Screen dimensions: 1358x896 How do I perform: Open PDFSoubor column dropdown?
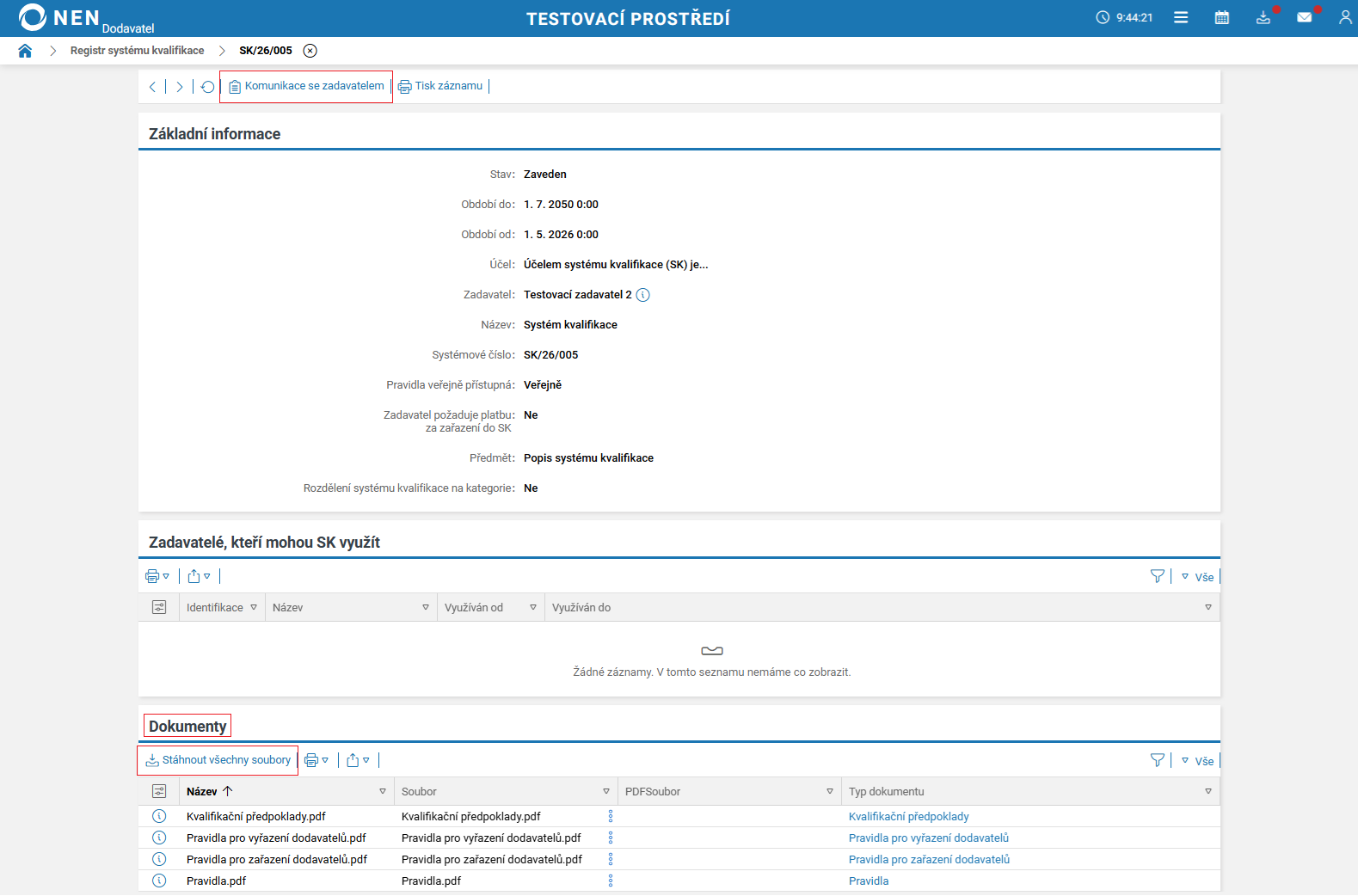click(x=830, y=791)
